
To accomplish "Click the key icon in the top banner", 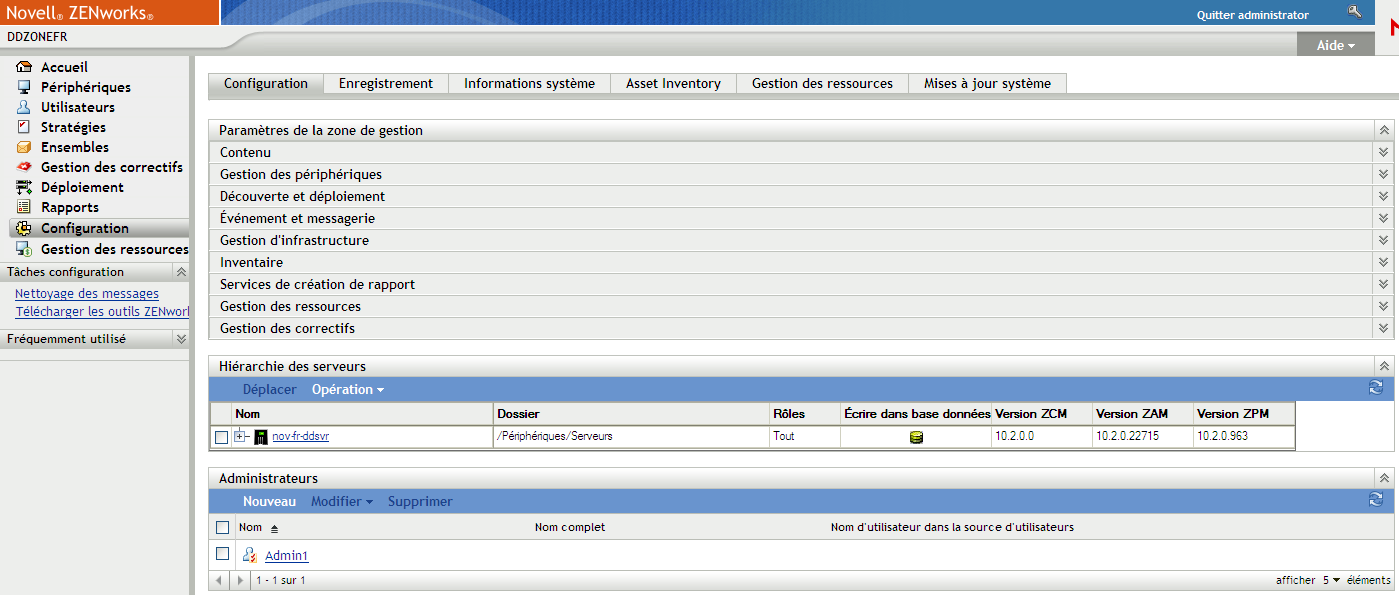I will [x=1355, y=11].
